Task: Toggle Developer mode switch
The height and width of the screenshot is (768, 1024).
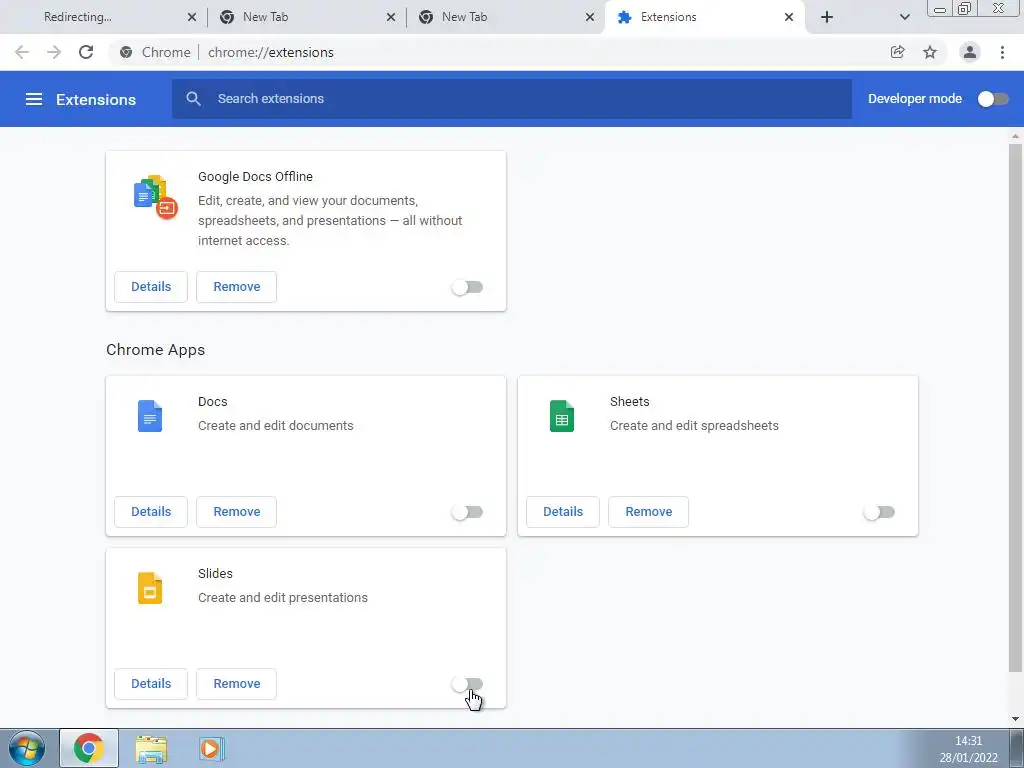Action: click(993, 99)
